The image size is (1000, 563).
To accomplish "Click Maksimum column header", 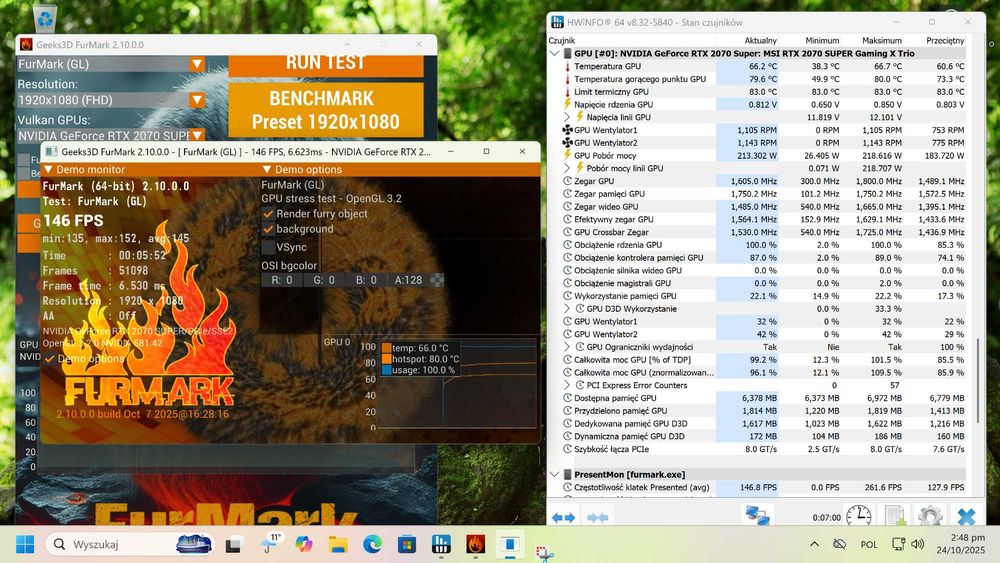I will coord(882,40).
